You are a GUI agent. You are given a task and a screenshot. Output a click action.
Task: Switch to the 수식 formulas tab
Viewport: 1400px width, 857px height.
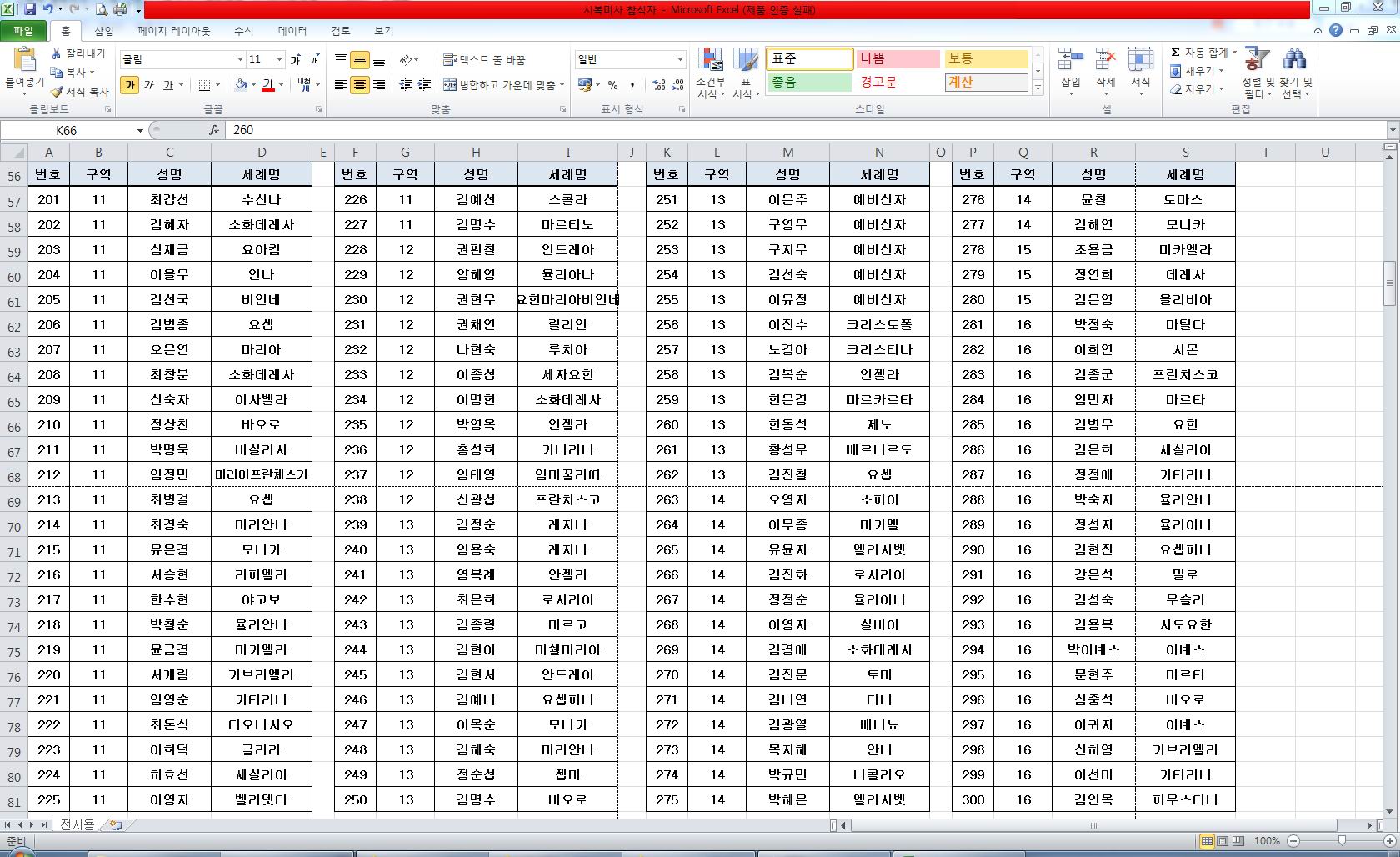[x=243, y=31]
